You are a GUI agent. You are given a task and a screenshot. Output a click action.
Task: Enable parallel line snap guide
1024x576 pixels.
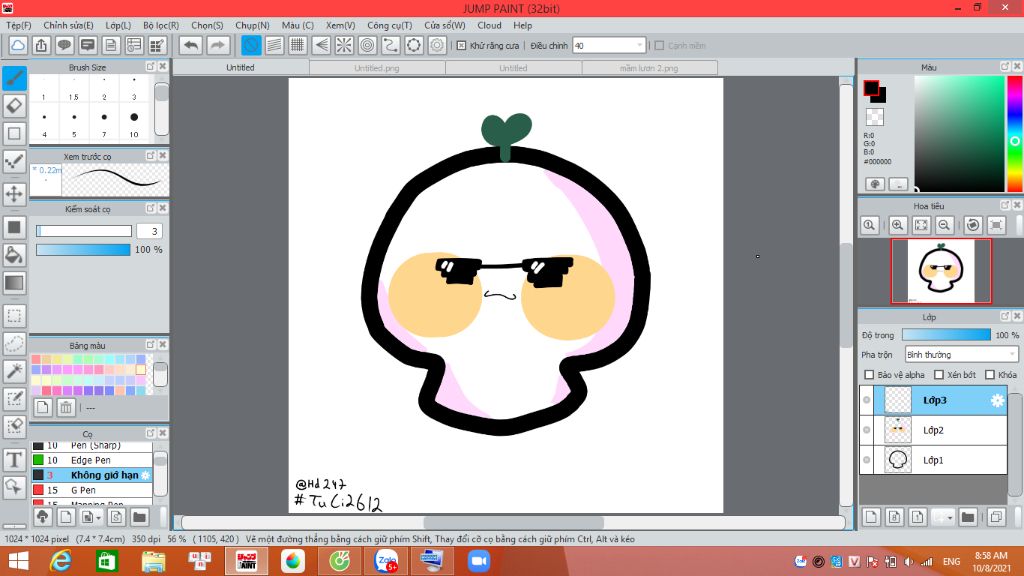274,45
